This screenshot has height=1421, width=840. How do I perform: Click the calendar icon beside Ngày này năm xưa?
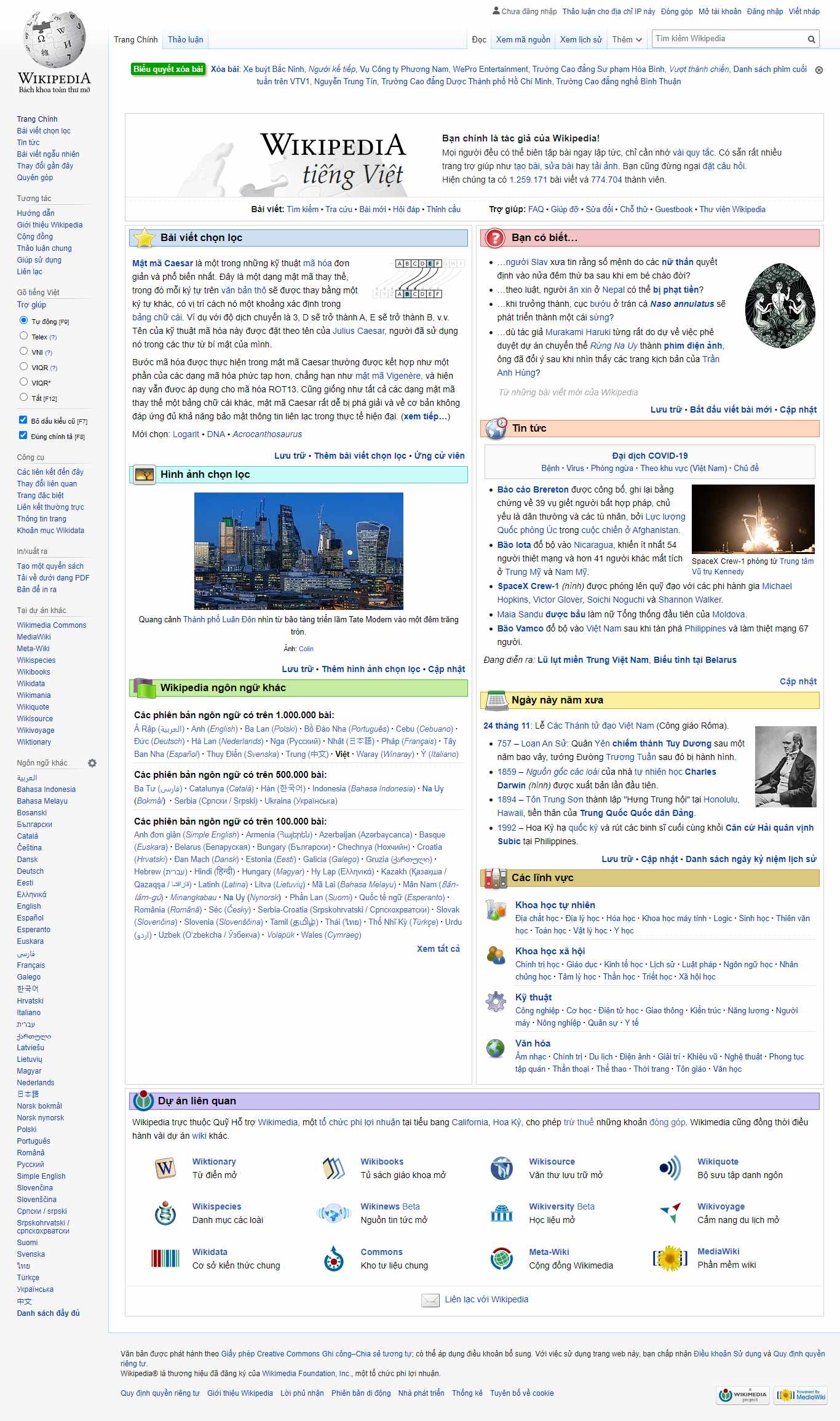[496, 700]
